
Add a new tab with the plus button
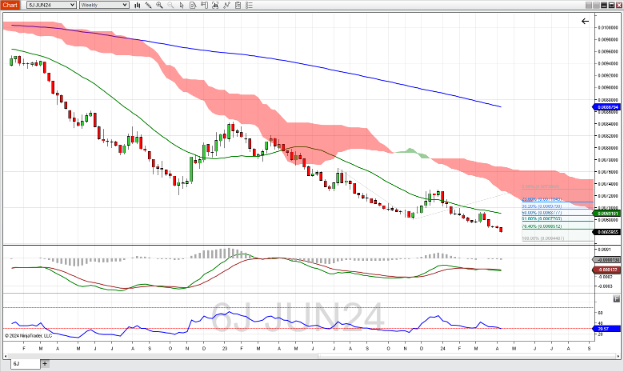pos(45,364)
